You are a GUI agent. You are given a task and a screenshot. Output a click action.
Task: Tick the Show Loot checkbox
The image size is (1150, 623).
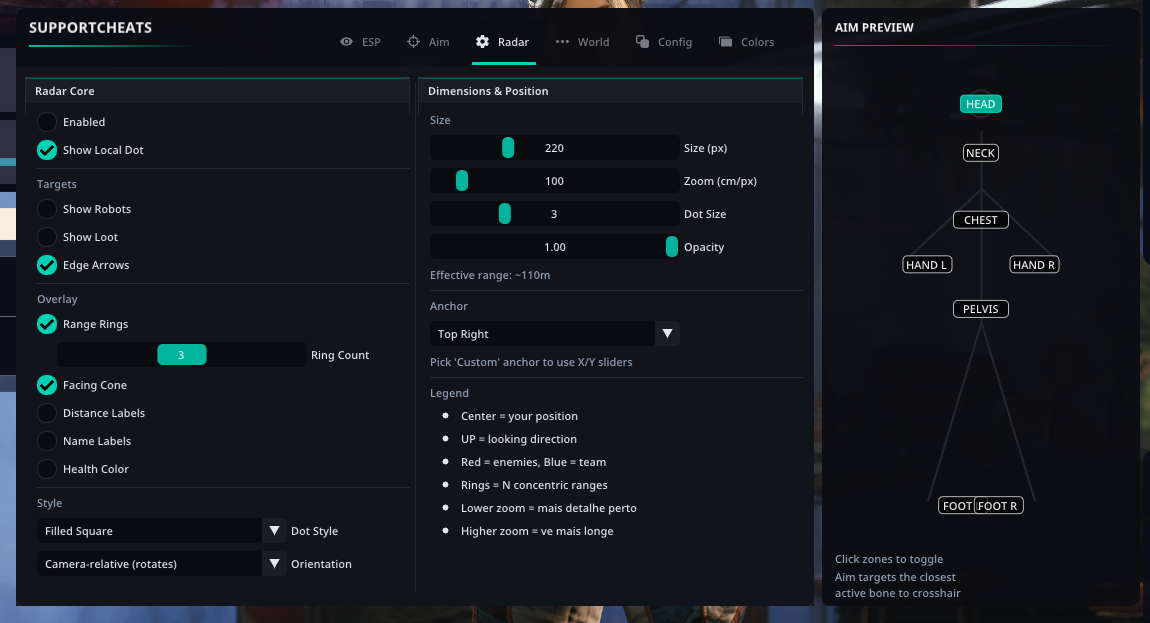point(47,237)
